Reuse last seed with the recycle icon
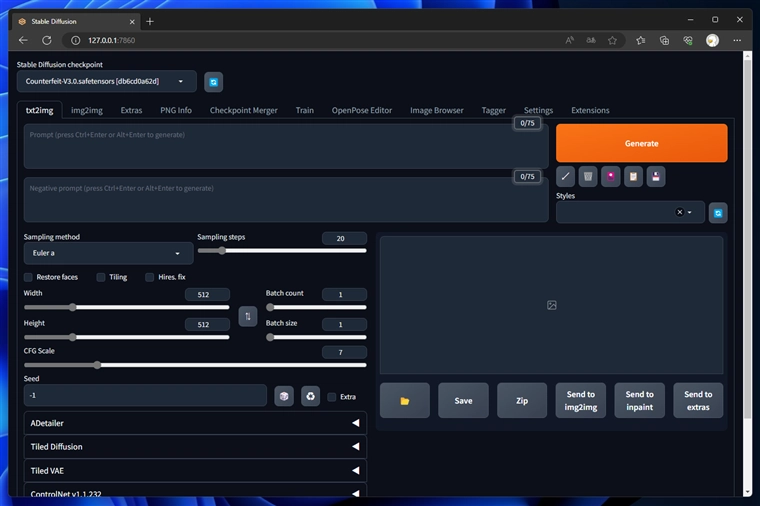 tap(310, 396)
